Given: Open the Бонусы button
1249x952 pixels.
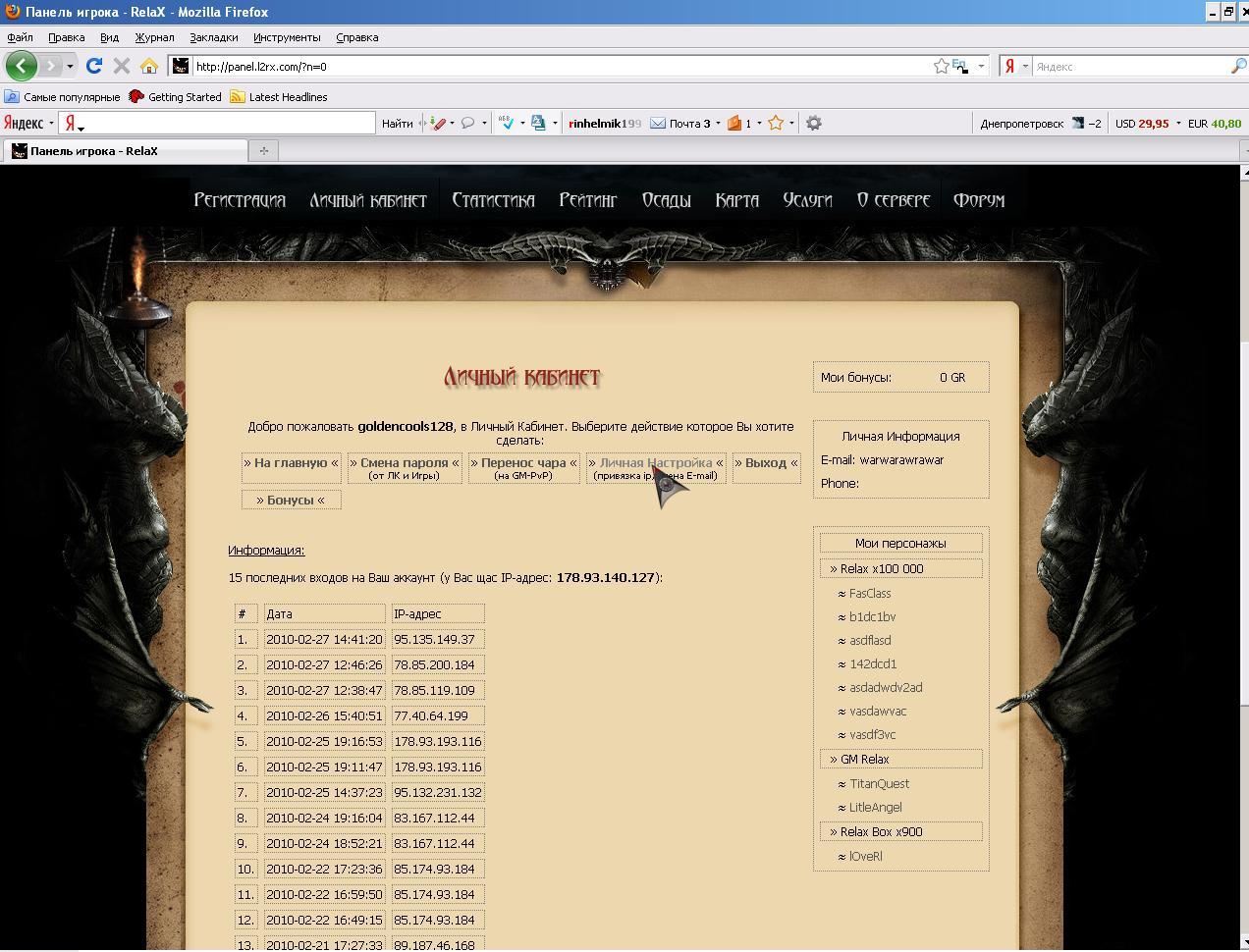Looking at the screenshot, I should pos(291,500).
